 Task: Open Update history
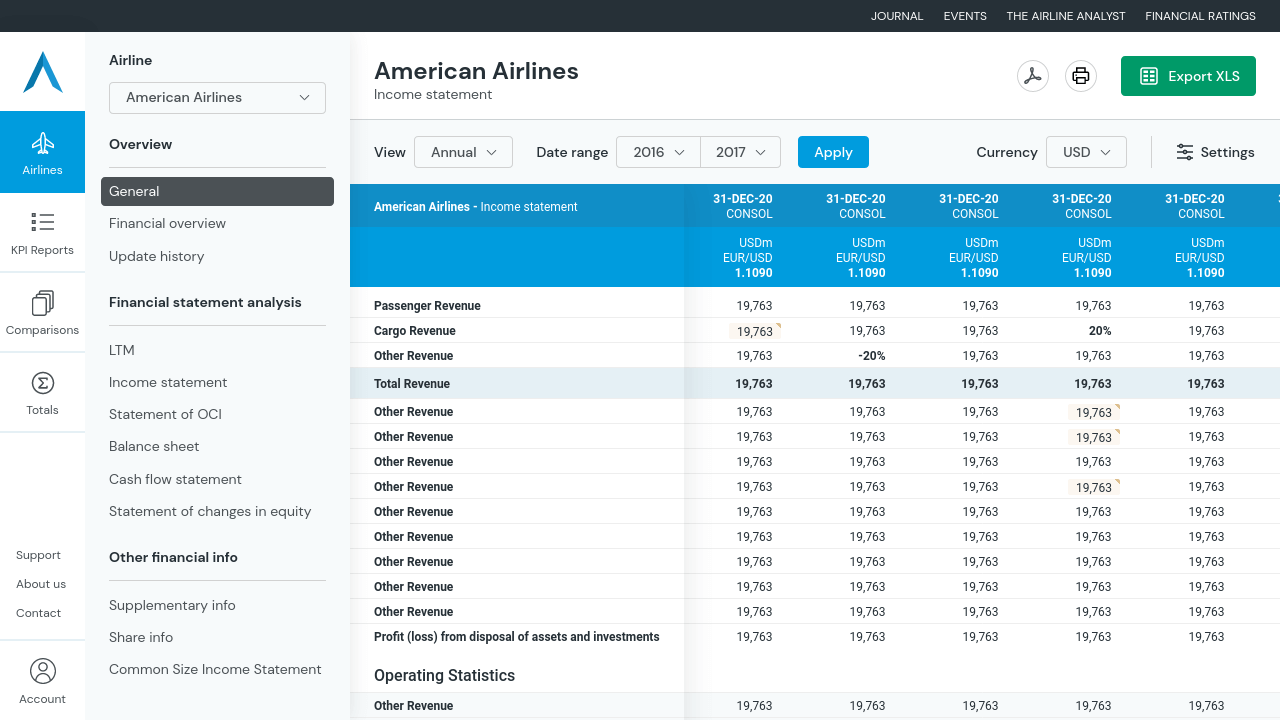tap(156, 256)
